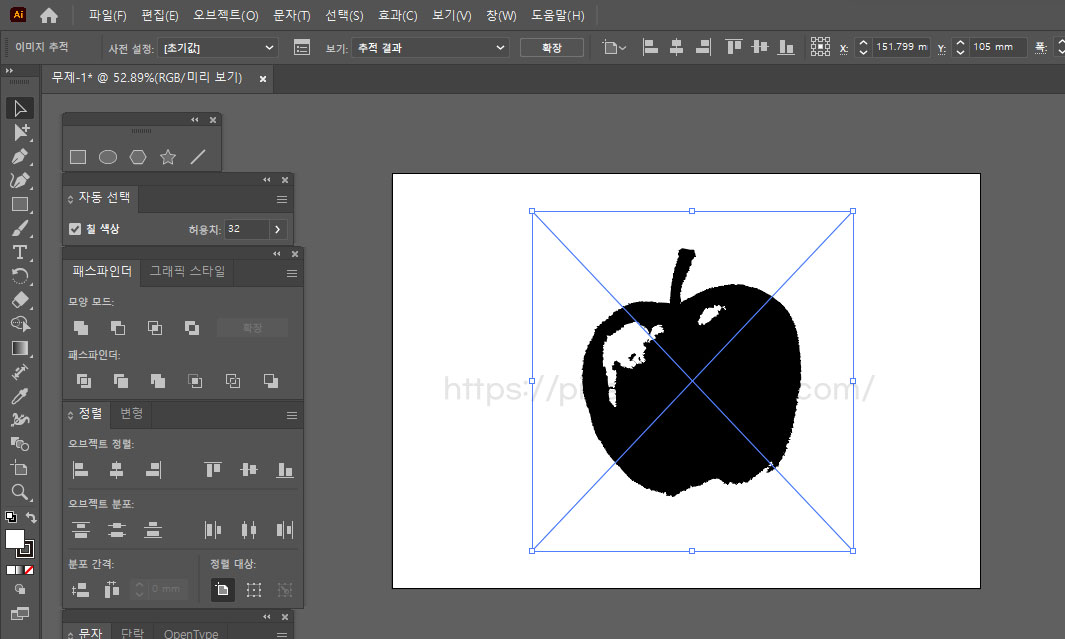Pick the Polygon shape in floating panel
This screenshot has height=639, width=1065.
point(138,158)
